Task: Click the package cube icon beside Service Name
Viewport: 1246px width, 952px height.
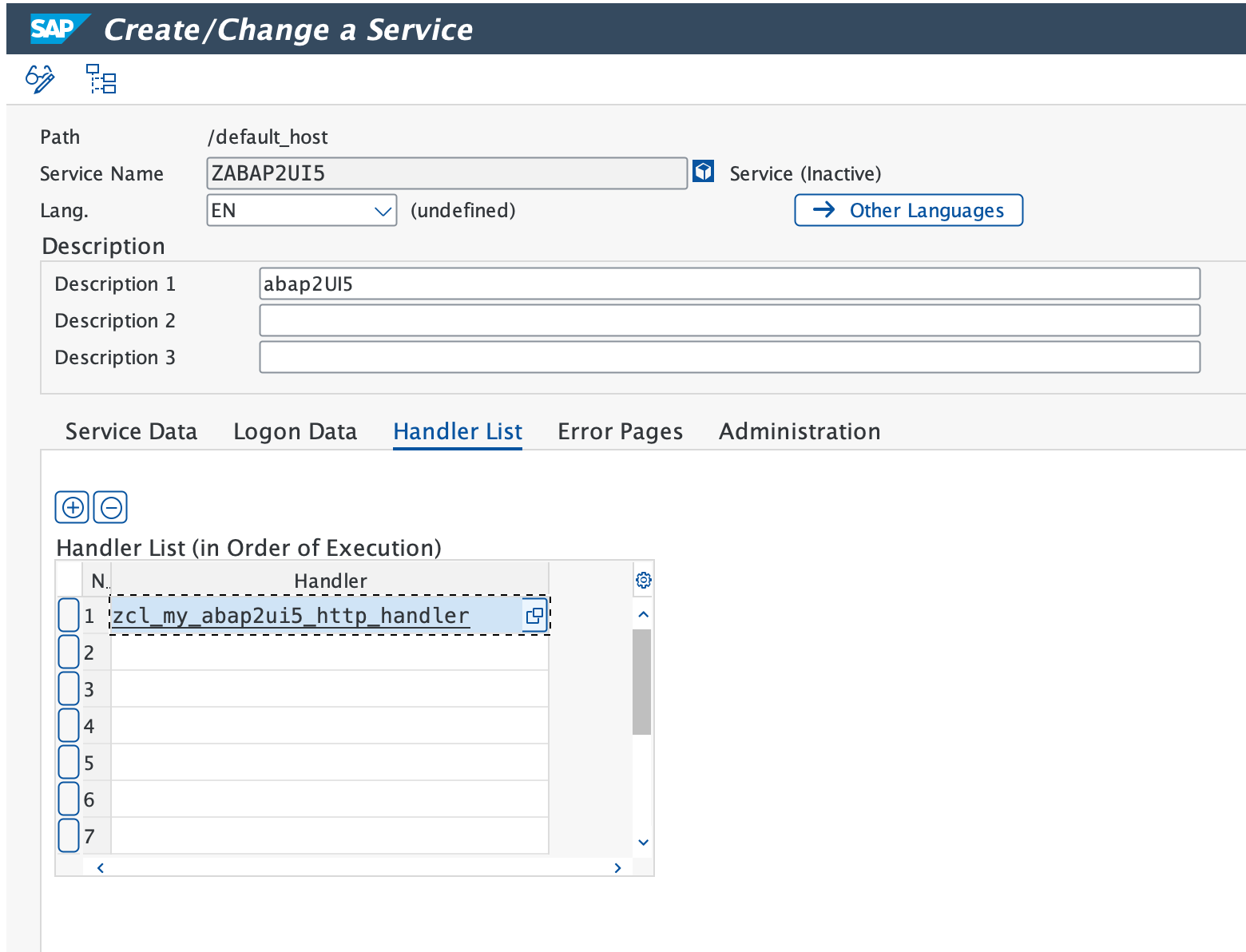Action: (x=702, y=172)
